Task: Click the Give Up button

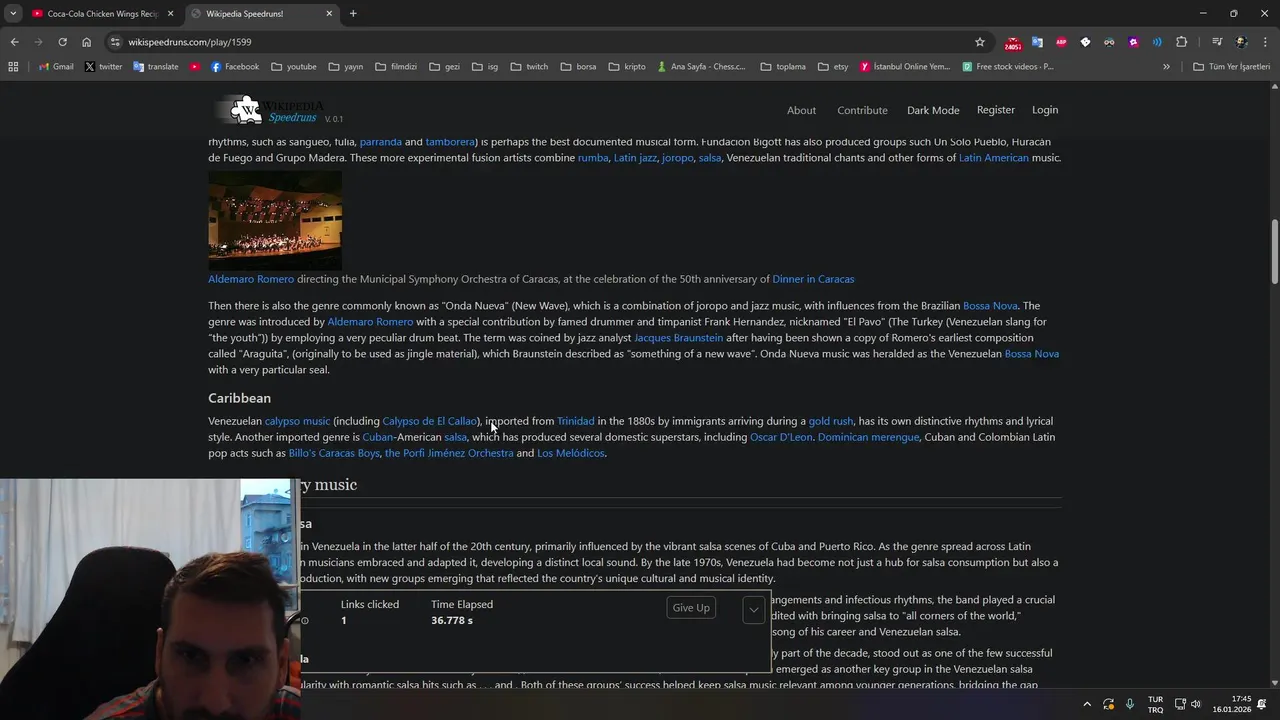Action: pos(691,608)
